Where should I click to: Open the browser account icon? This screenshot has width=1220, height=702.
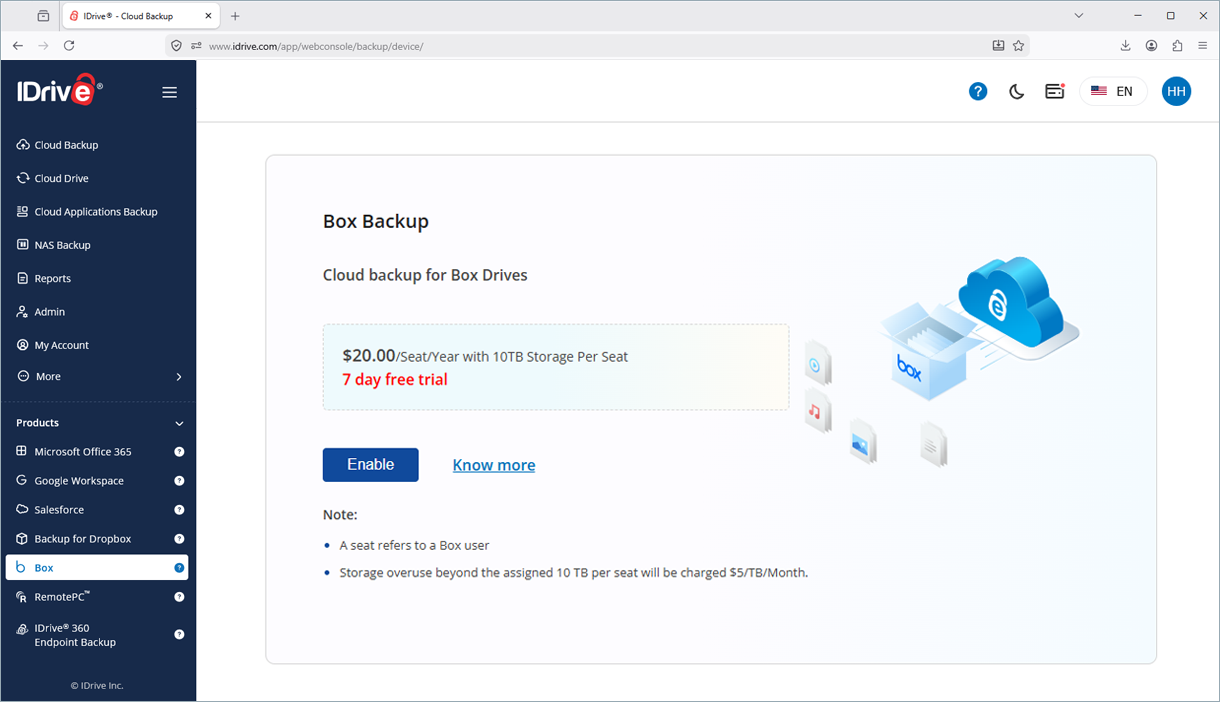[1151, 46]
